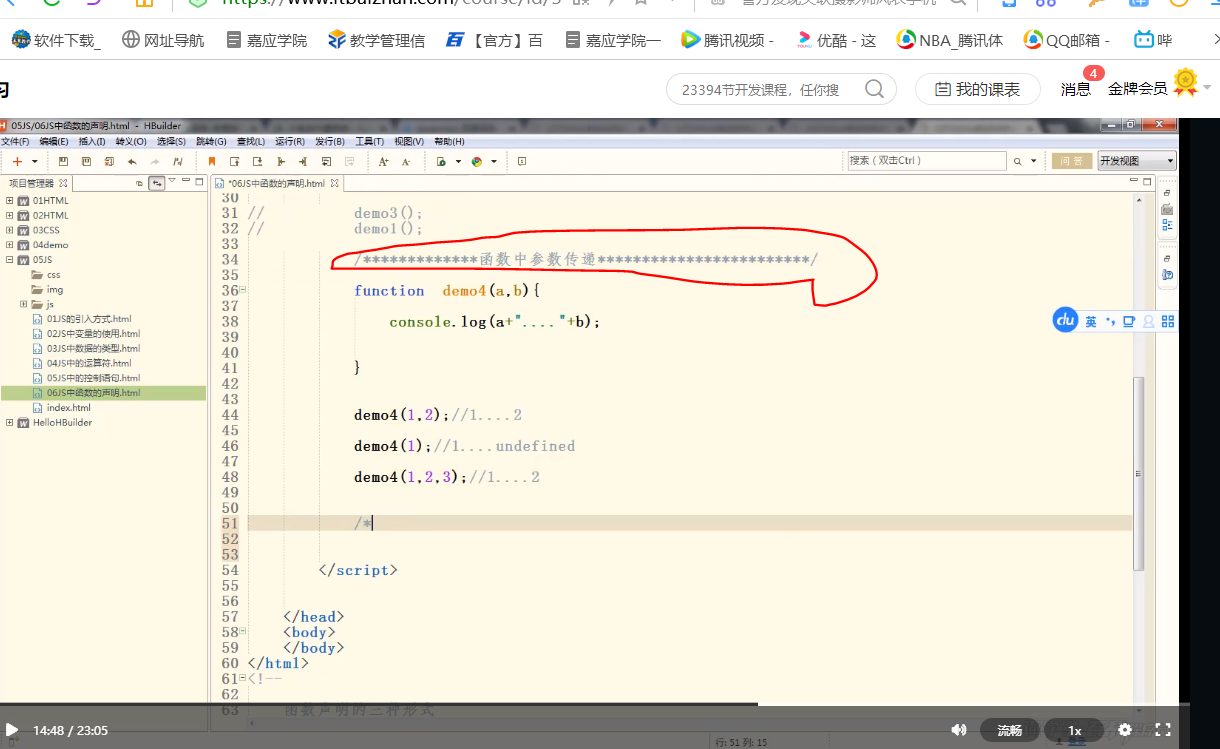The image size is (1220, 749).
Task: Collapse the 05JS project
Action: click(x=10, y=259)
